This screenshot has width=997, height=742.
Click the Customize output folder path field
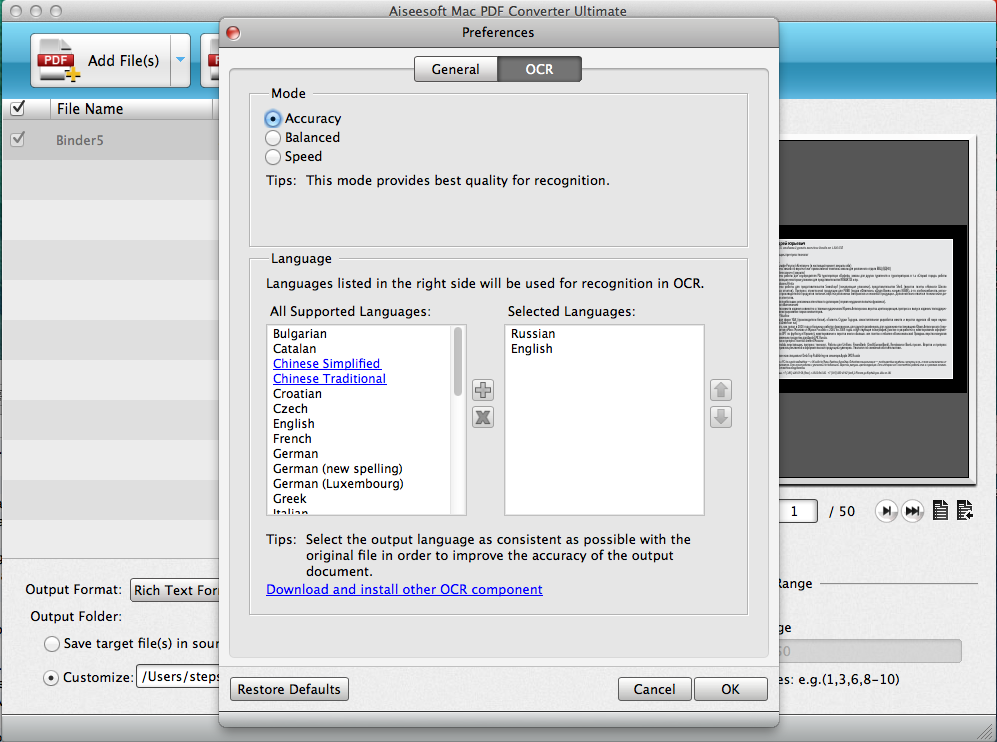178,677
